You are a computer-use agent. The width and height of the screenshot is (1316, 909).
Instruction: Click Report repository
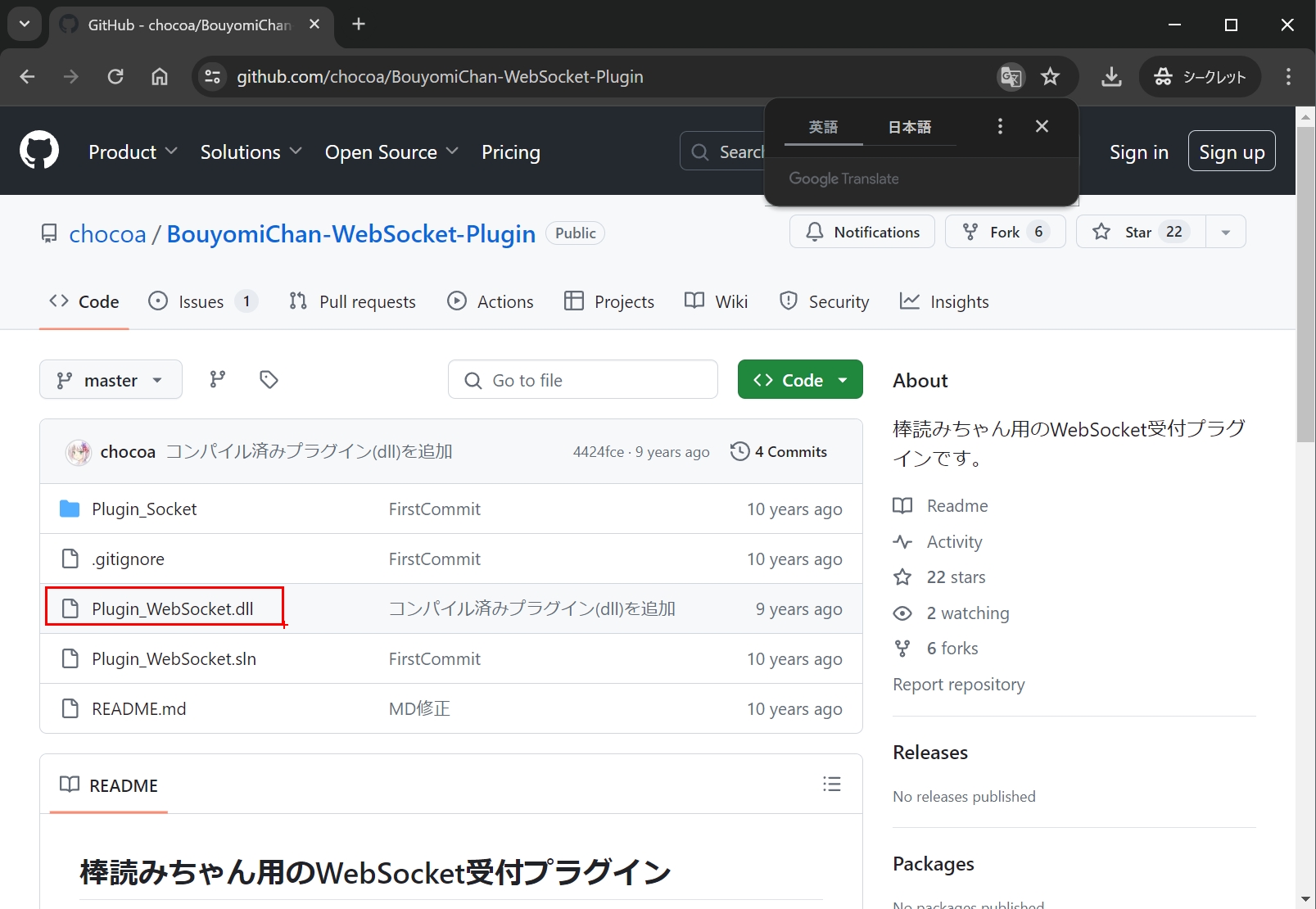pyautogui.click(x=959, y=685)
